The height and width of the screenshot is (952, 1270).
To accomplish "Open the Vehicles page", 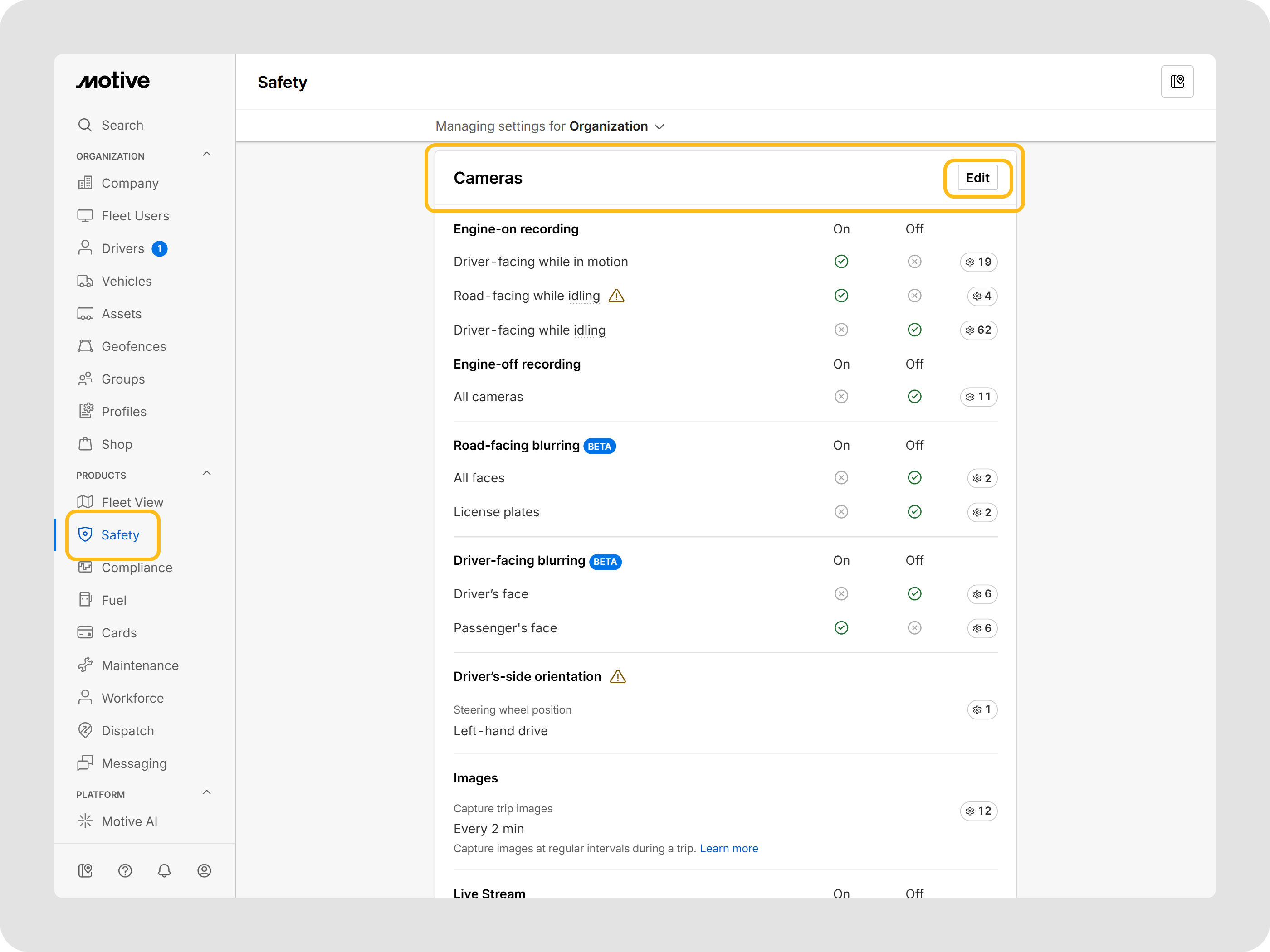I will 115,281.
